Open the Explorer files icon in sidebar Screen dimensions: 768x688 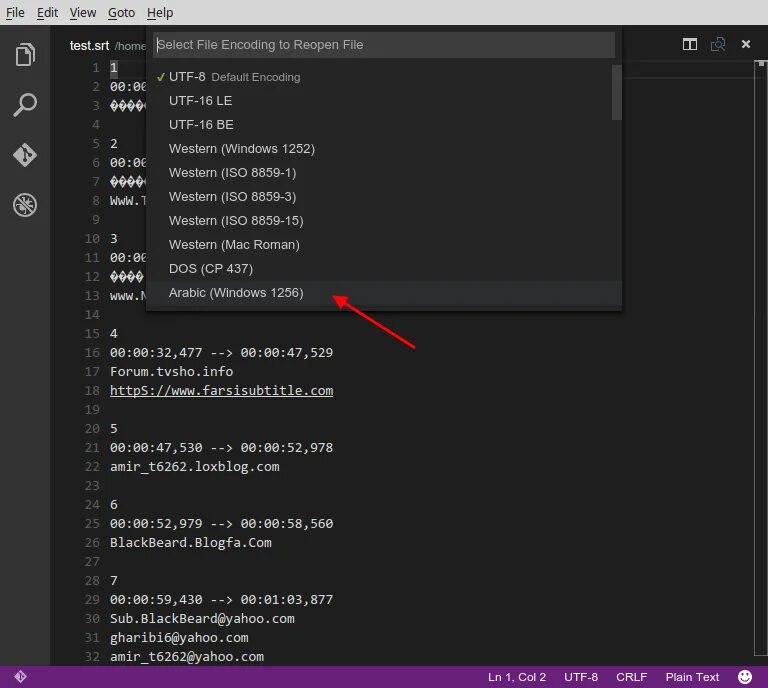click(x=25, y=54)
